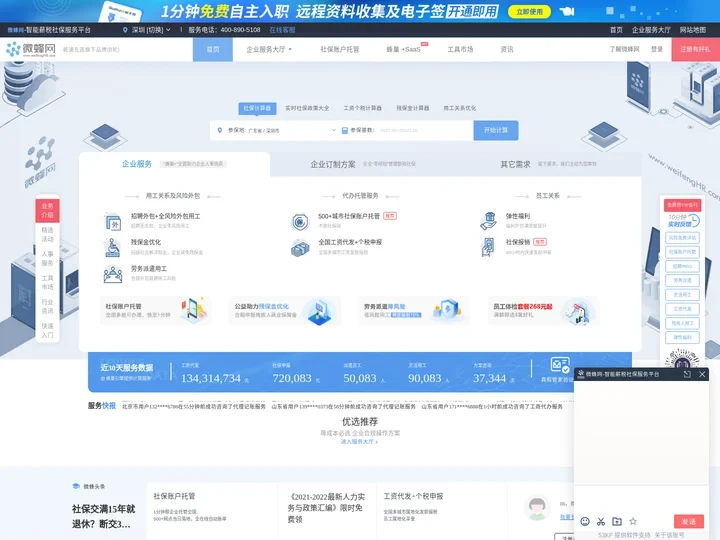Open 资讯 in navigation
This screenshot has width=720, height=540.
click(x=507, y=49)
